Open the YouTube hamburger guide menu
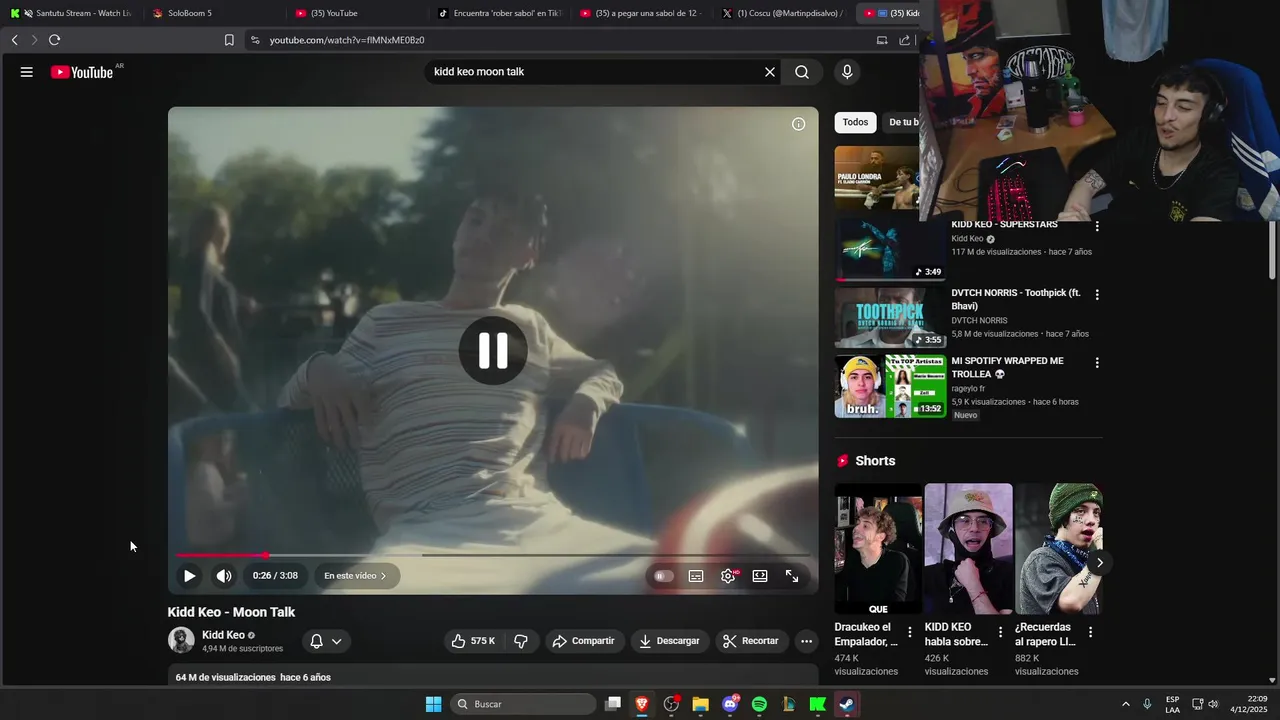 (27, 72)
